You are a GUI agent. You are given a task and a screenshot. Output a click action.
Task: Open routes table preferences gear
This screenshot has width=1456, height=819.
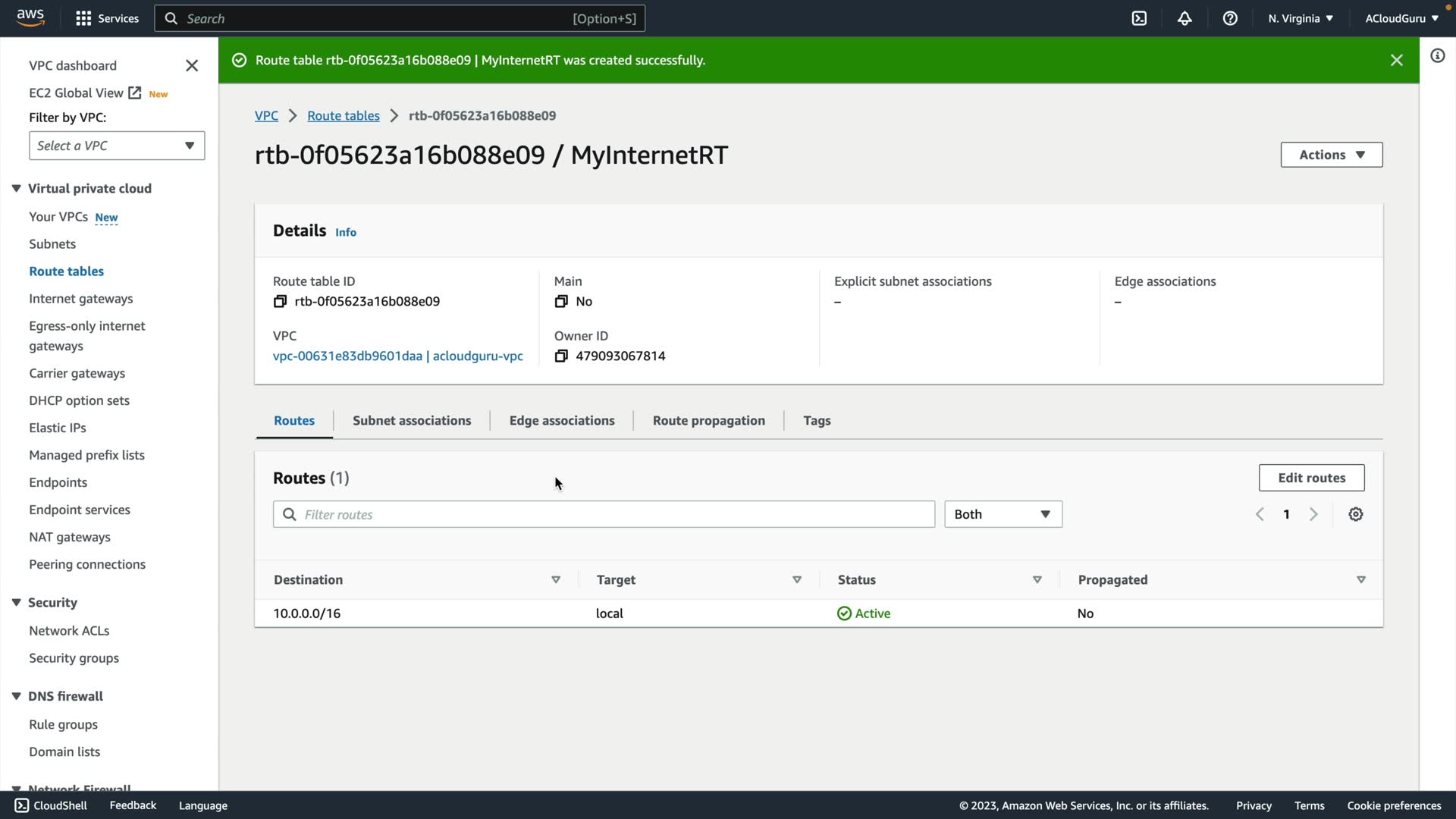tap(1356, 515)
